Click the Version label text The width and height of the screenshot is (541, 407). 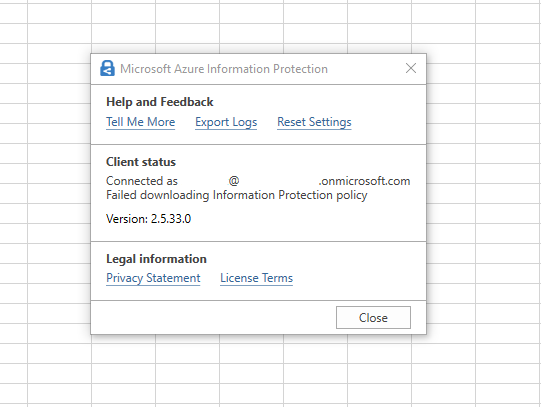coord(127,219)
